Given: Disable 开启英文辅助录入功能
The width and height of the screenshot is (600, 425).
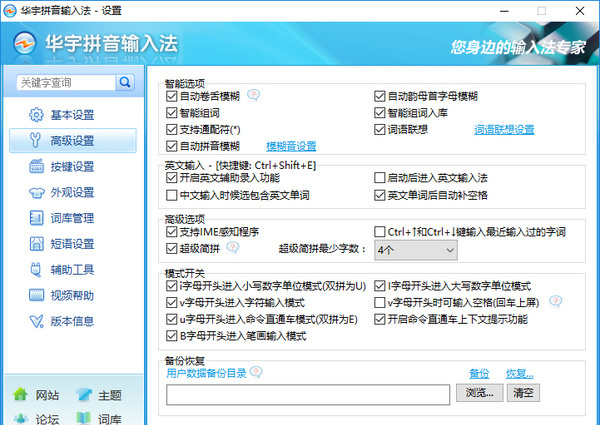Looking at the screenshot, I should (171, 177).
